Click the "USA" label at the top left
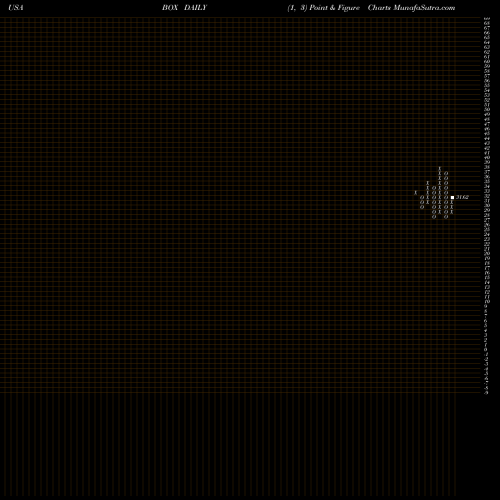This screenshot has width=500, height=500. [16, 8]
